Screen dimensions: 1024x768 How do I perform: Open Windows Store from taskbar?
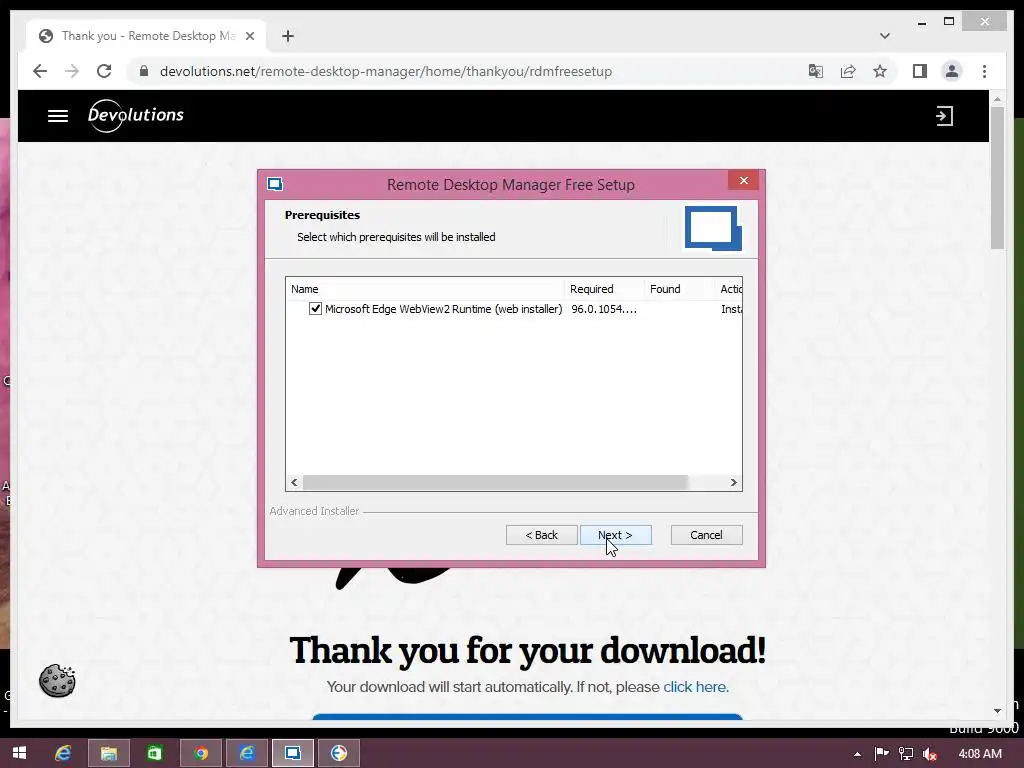[155, 753]
